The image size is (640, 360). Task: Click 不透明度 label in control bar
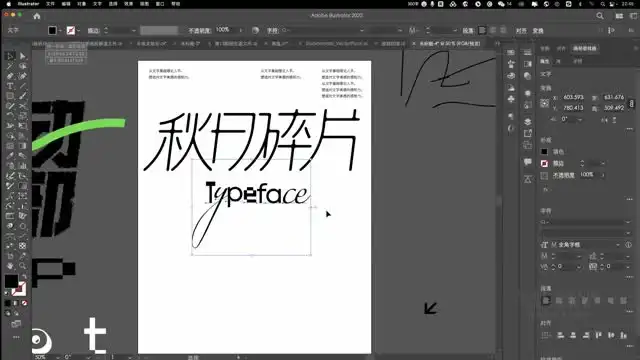pos(199,31)
